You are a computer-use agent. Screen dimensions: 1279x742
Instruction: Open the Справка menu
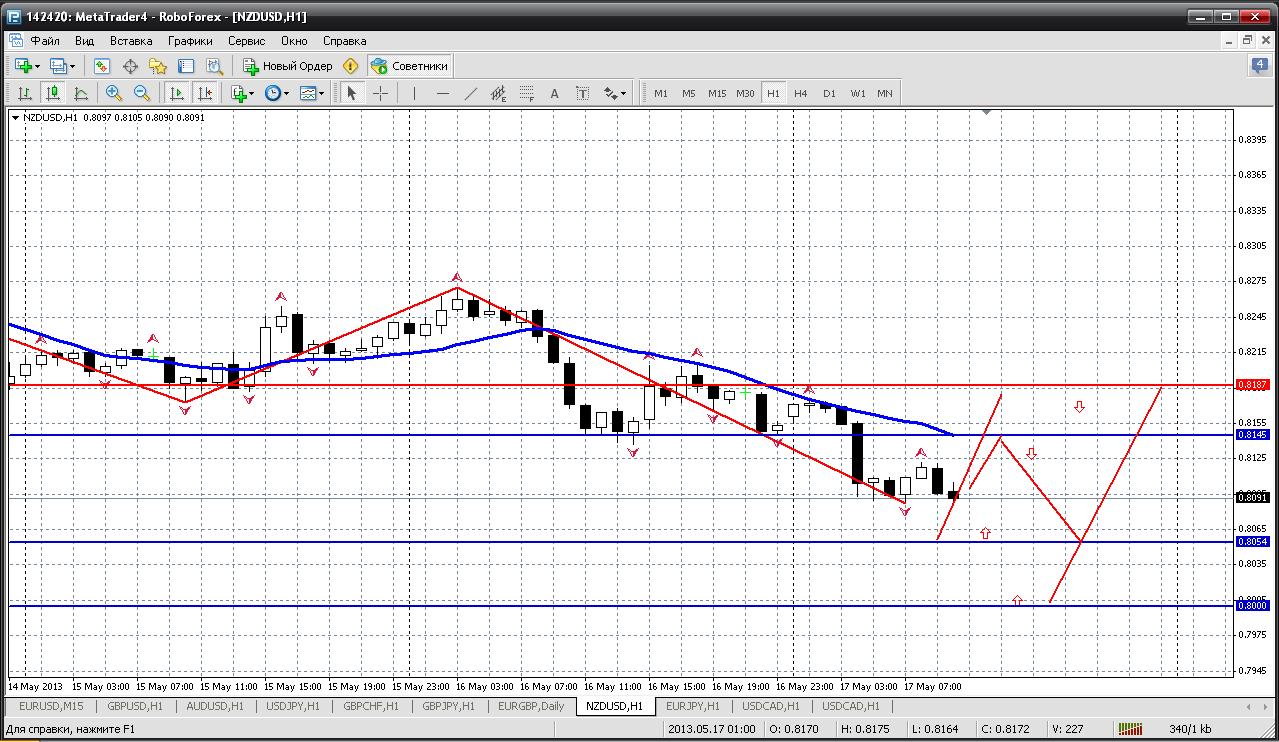tap(344, 41)
